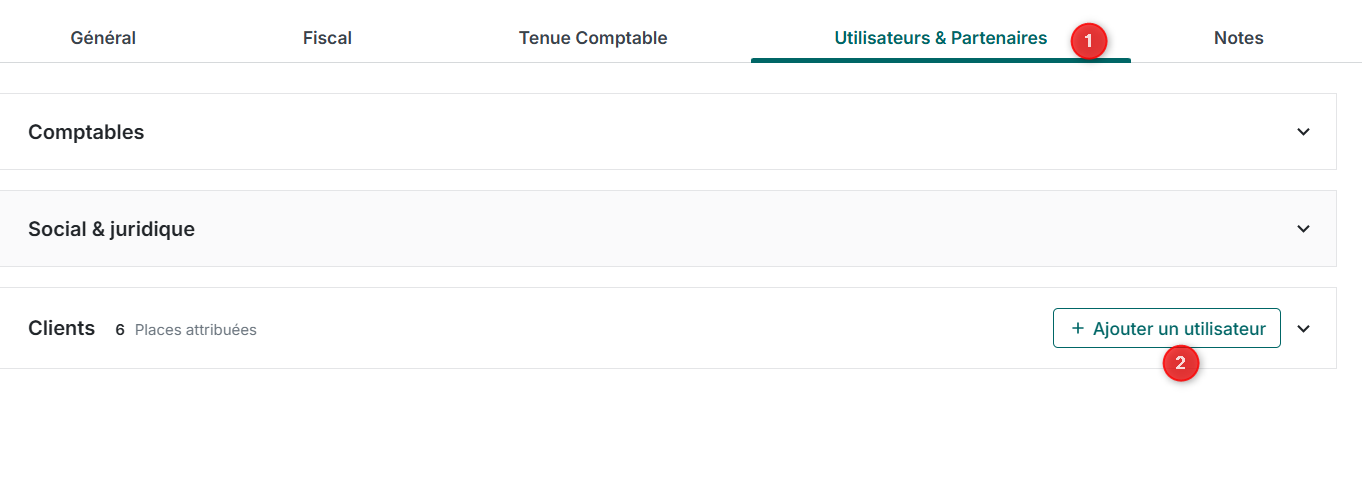Click the Social & juridique section title
The image size is (1362, 492).
[x=111, y=229]
